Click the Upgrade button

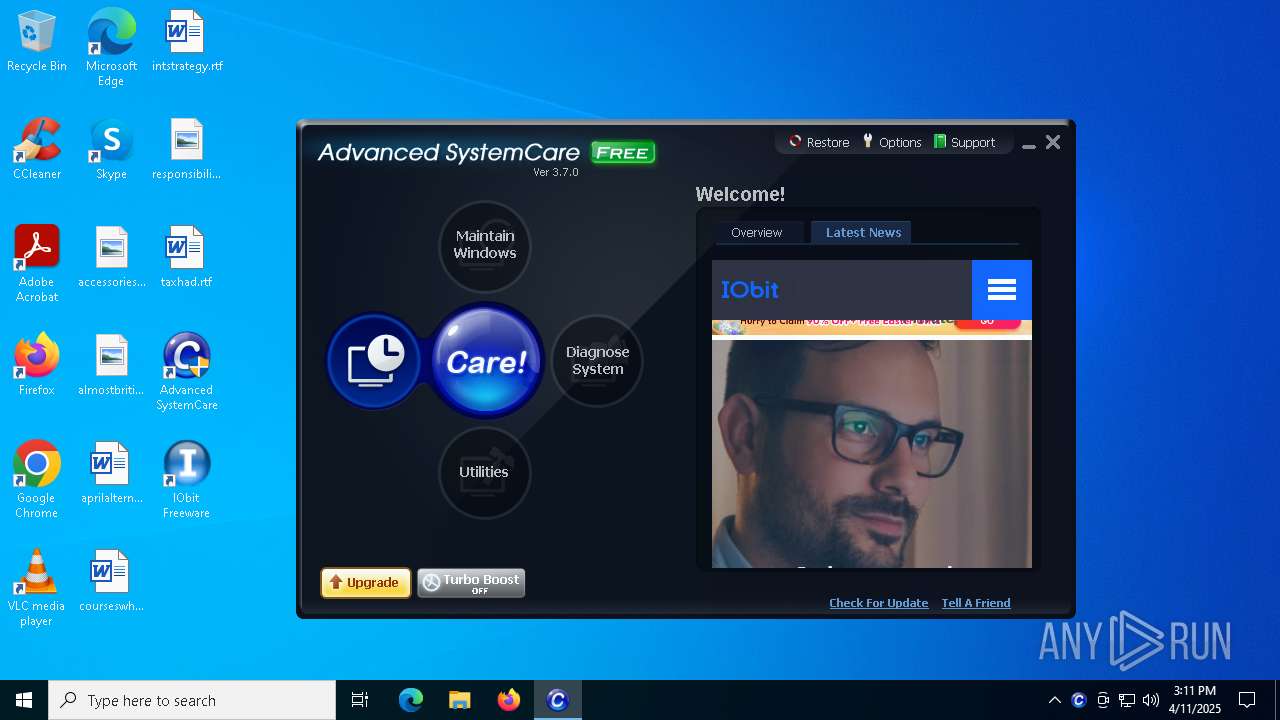[x=366, y=583]
